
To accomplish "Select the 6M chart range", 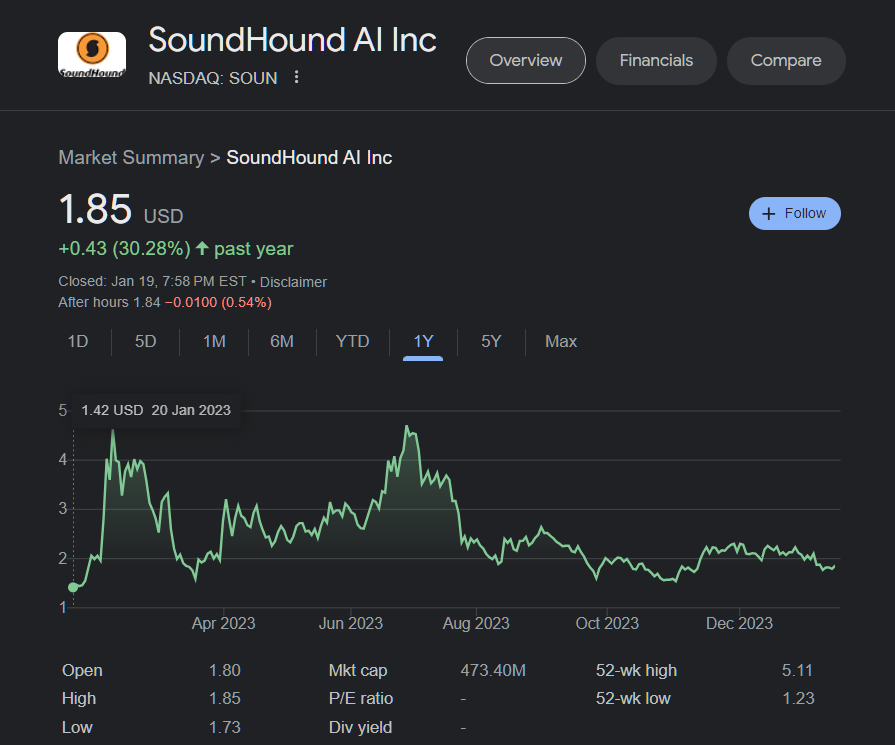I will (x=282, y=341).
